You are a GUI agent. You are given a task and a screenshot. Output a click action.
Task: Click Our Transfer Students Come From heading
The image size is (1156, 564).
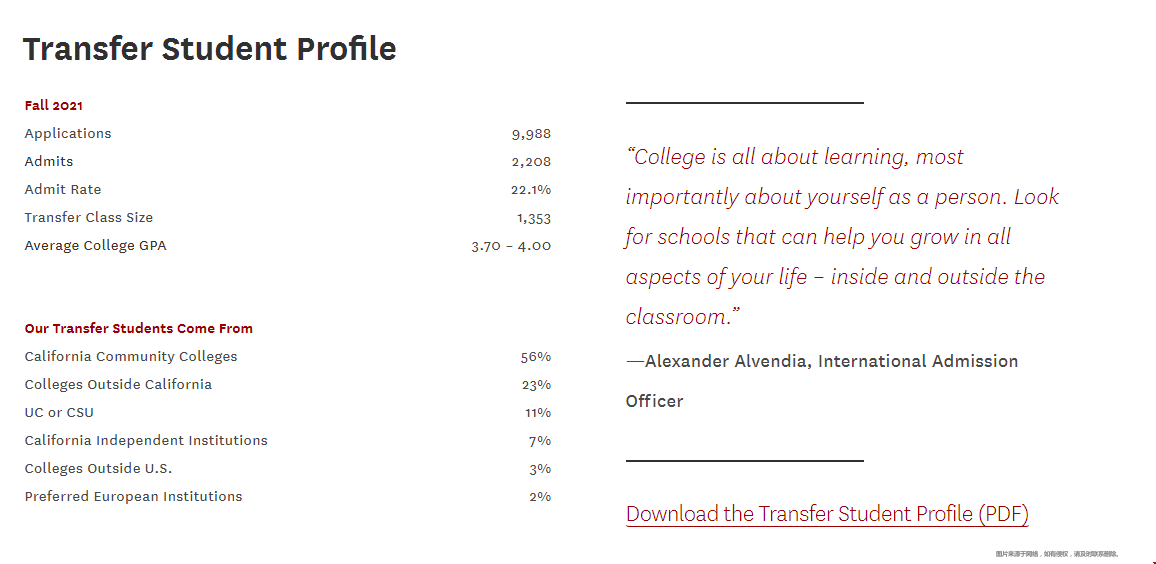point(139,329)
